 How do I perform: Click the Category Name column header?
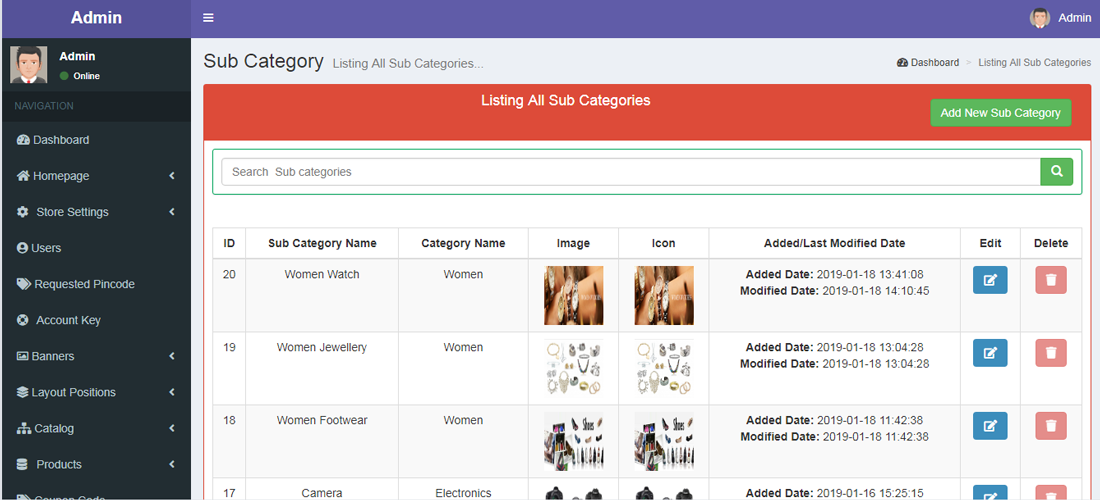pyautogui.click(x=463, y=243)
